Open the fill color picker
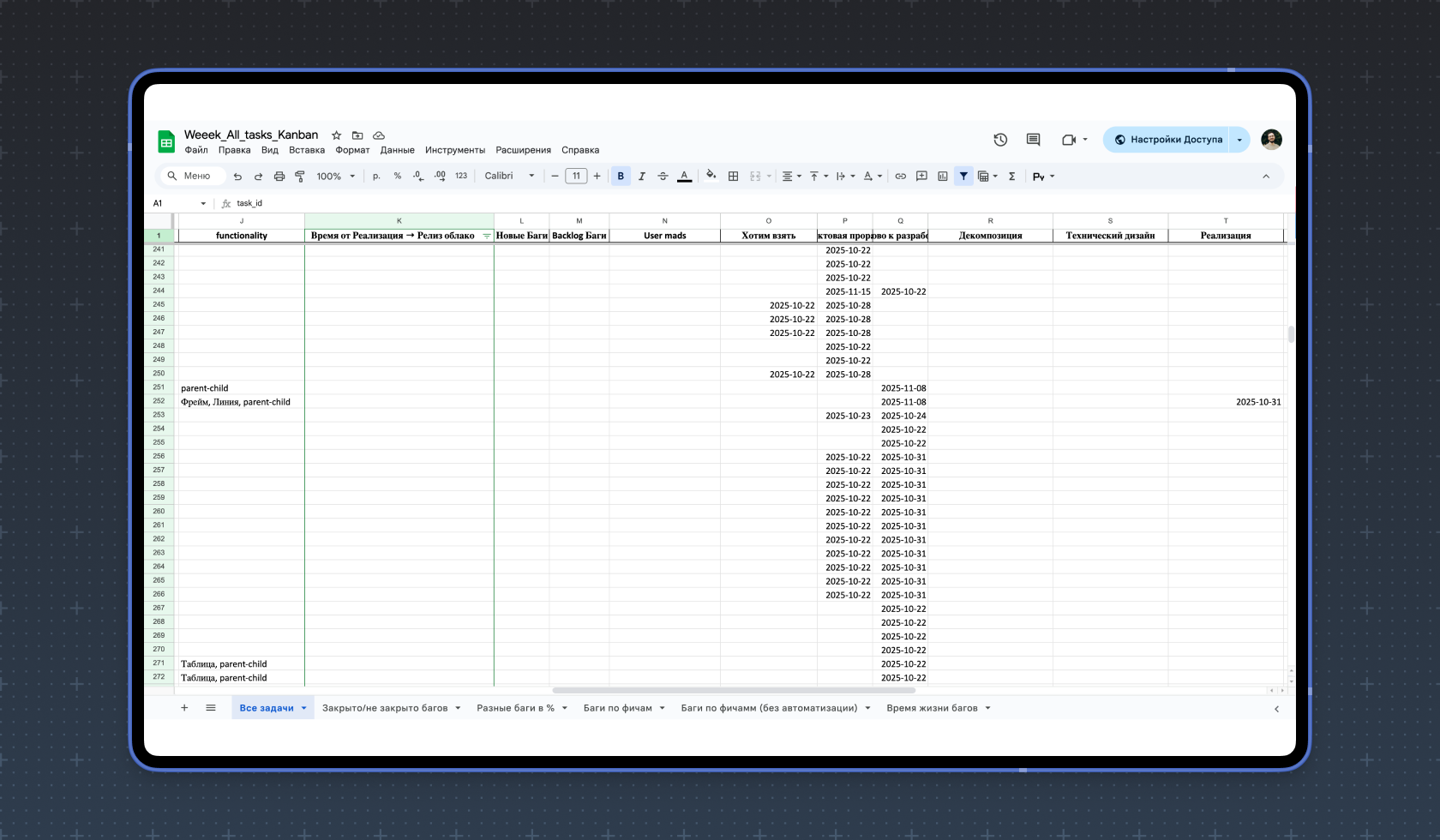Image resolution: width=1440 pixels, height=840 pixels. click(x=711, y=177)
